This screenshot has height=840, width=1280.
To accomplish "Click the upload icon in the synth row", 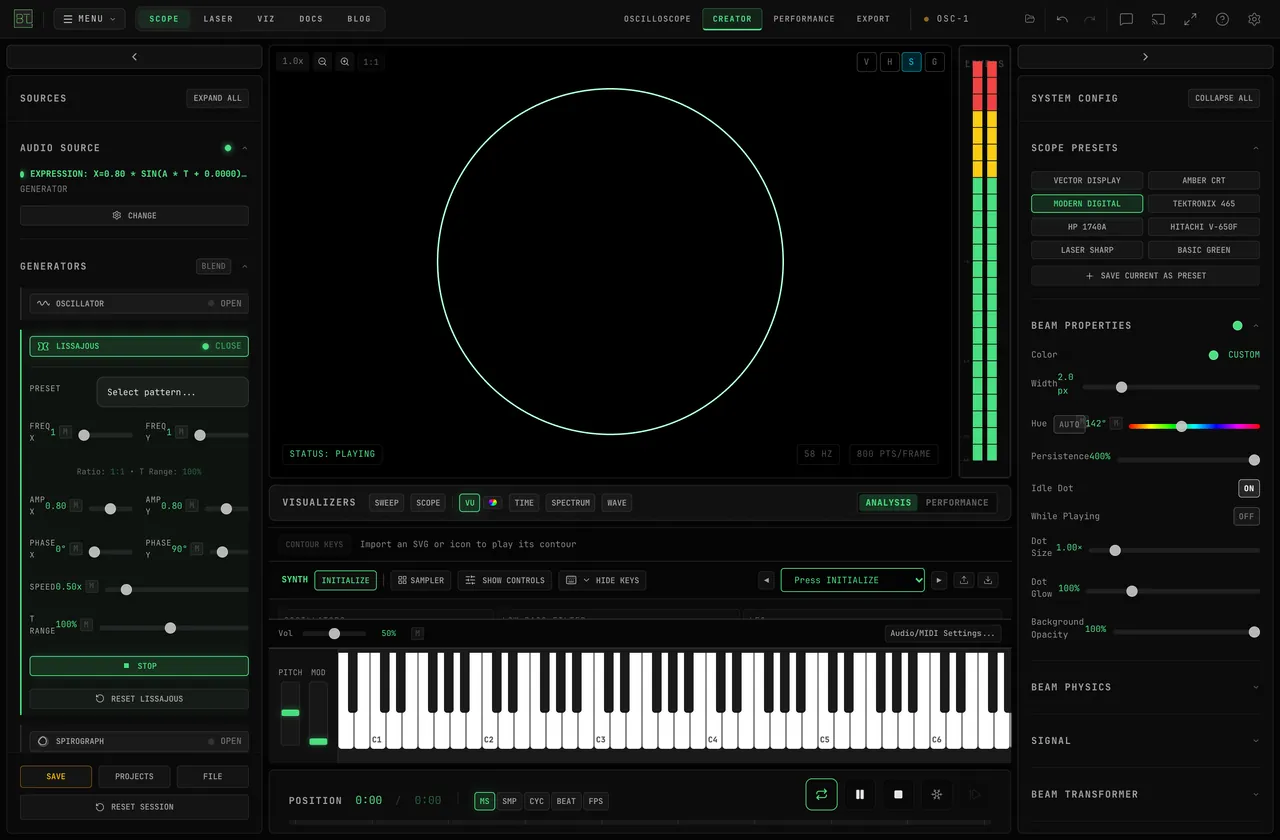I will pos(964,580).
